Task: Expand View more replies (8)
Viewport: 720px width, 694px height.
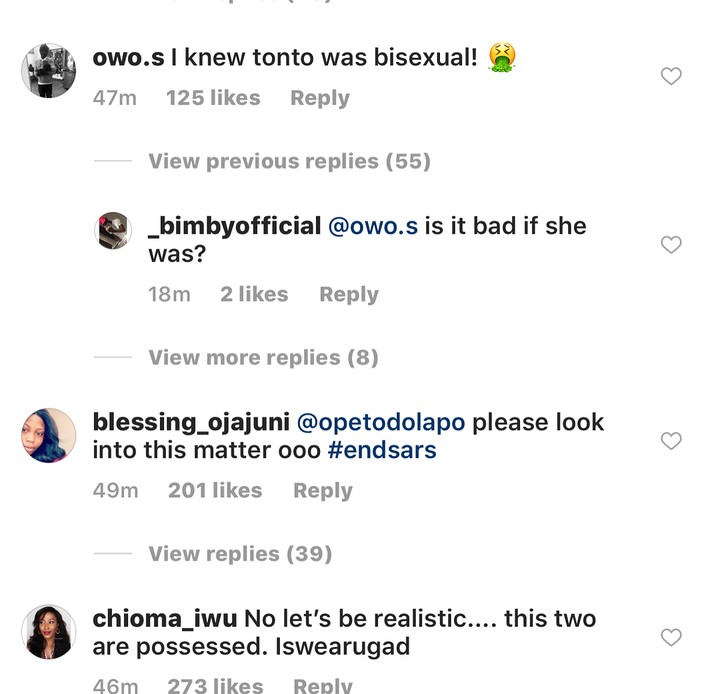Action: (263, 357)
